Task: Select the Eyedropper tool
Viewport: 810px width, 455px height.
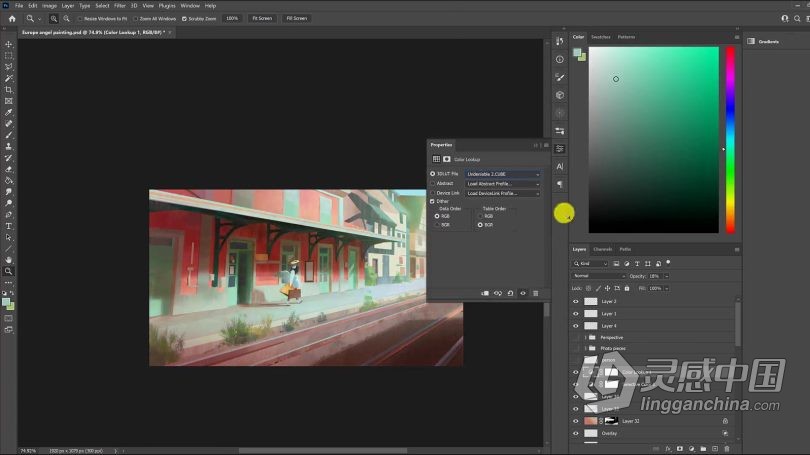Action: click(9, 113)
